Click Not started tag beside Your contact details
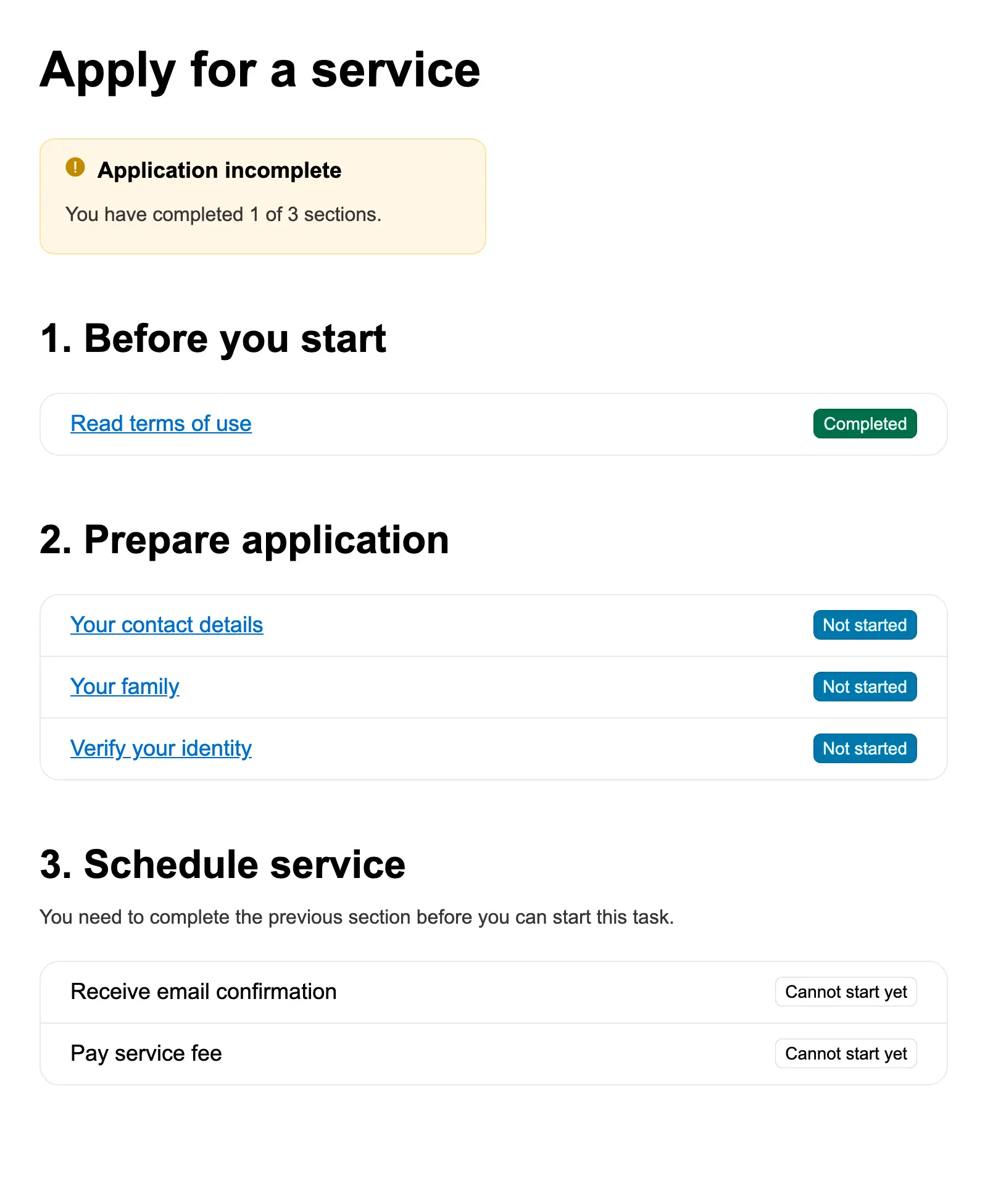 point(864,625)
